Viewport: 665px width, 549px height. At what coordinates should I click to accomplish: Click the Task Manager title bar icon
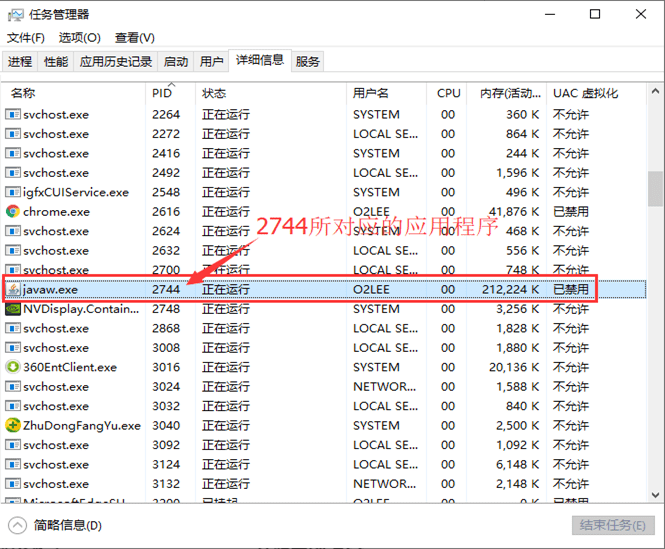(17, 14)
